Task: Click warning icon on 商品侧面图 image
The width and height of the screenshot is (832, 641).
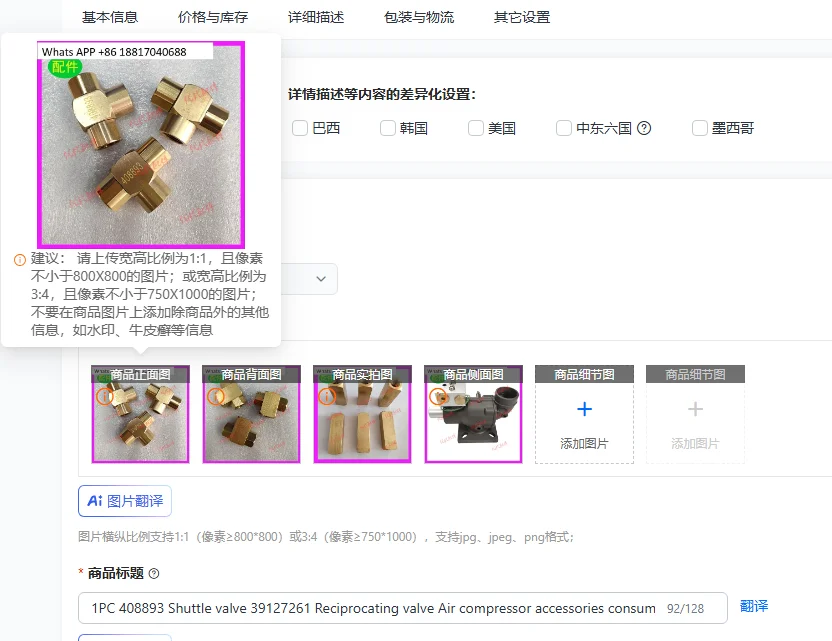Action: [437, 396]
